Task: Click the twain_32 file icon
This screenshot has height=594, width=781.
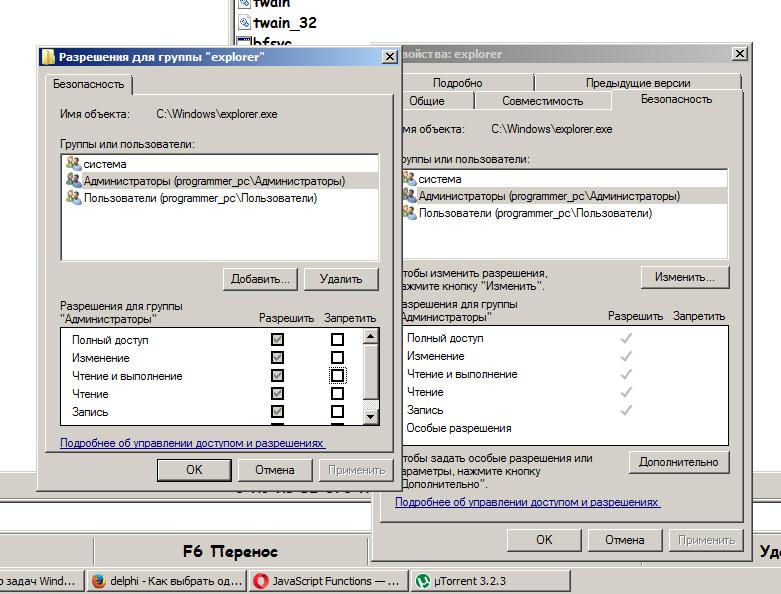Action: (x=244, y=22)
